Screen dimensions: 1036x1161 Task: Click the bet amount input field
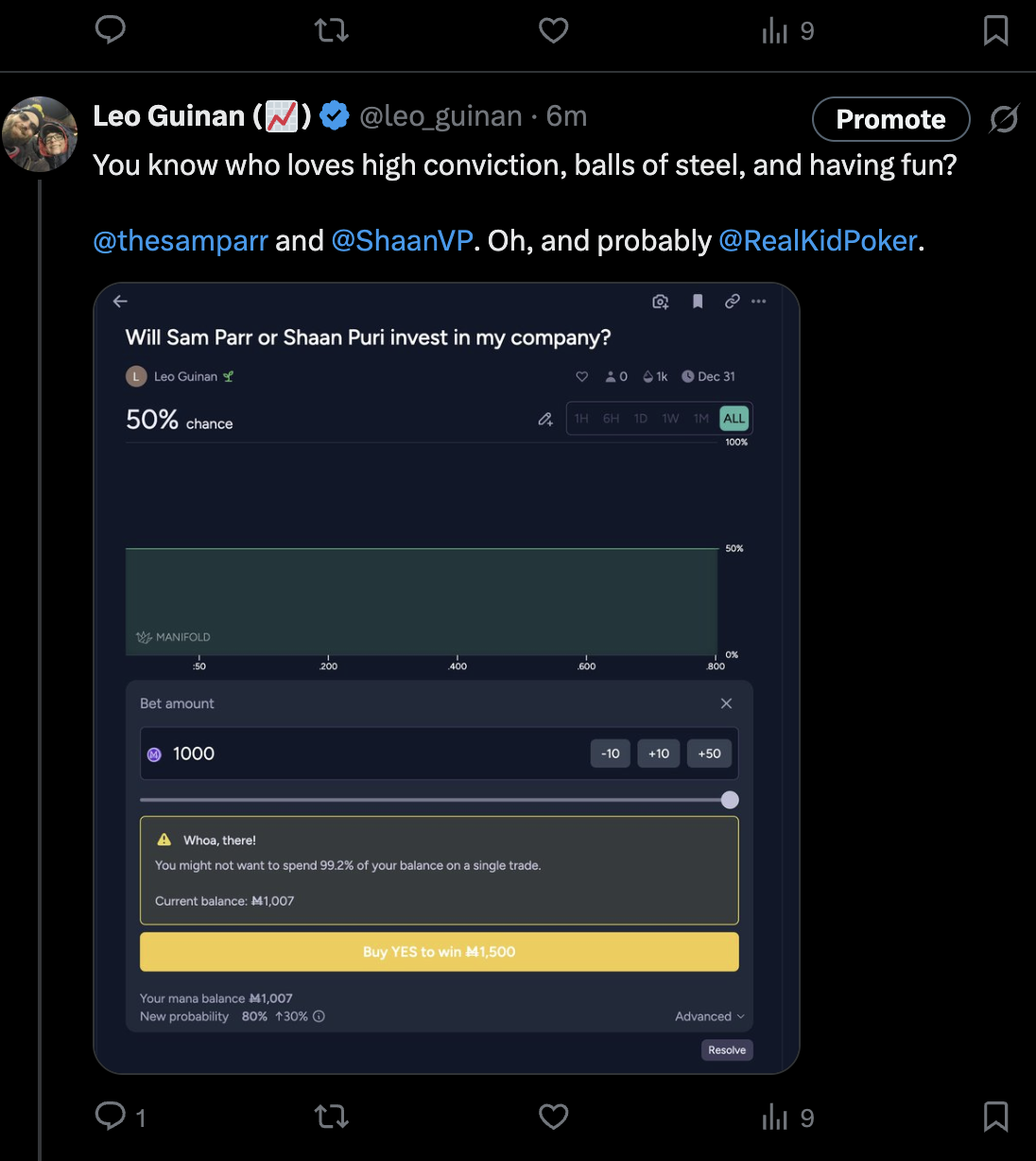click(x=369, y=754)
